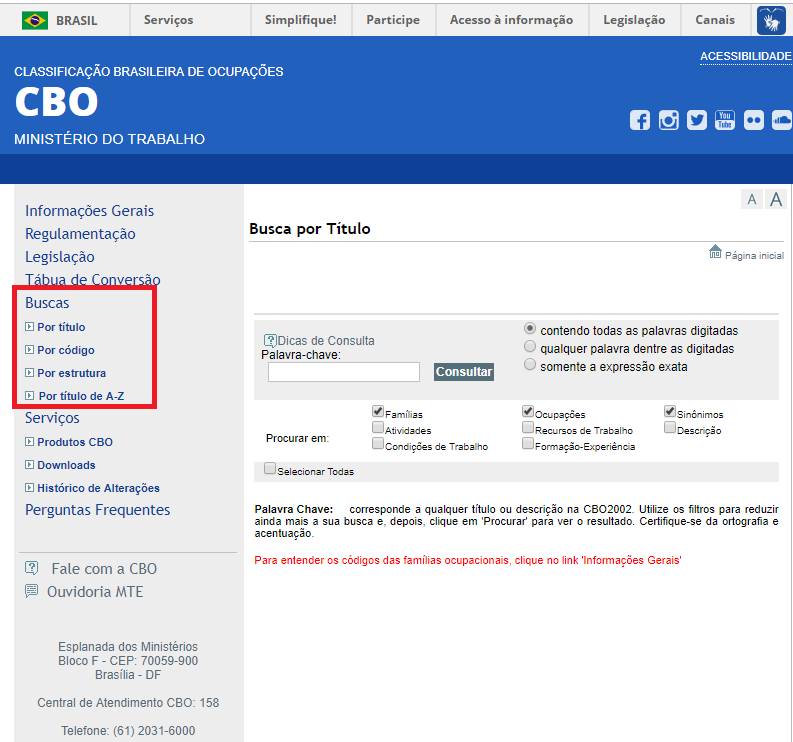
Task: Open 'Acesso à informação' in top bar
Action: [x=511, y=20]
